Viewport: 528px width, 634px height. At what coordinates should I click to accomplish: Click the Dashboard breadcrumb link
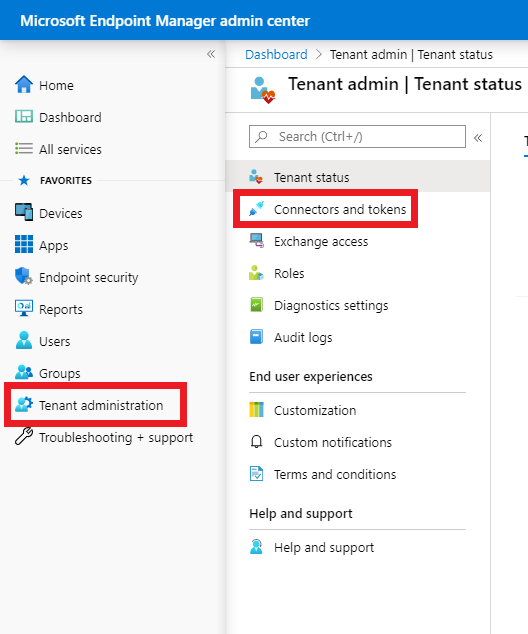click(276, 54)
